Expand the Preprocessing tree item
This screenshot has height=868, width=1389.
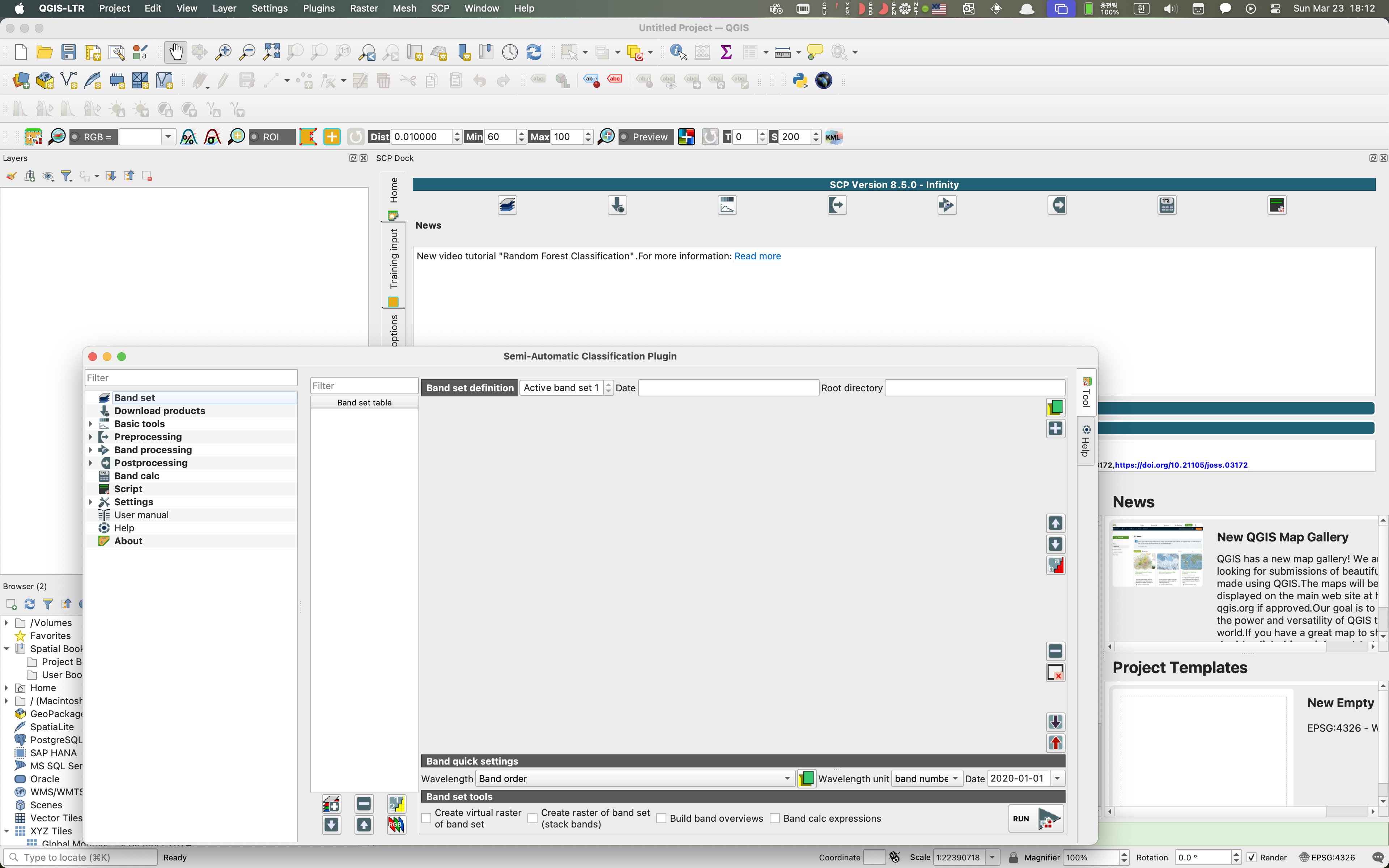[91, 437]
